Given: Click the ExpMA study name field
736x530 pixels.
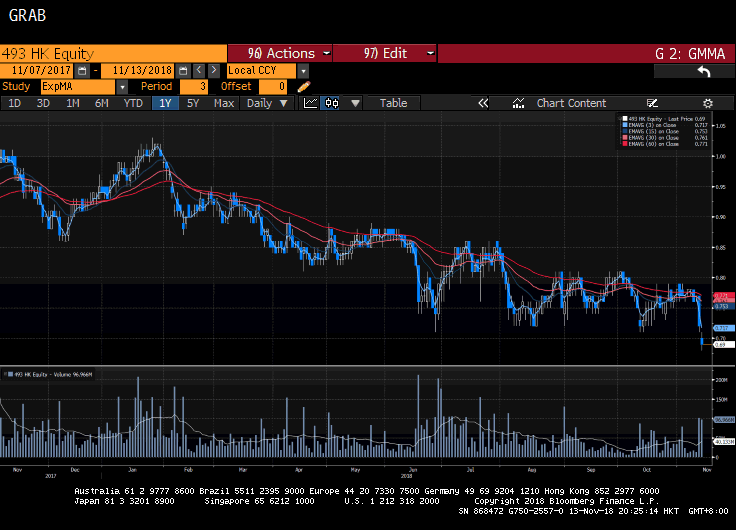Looking at the screenshot, I should pyautogui.click(x=78, y=87).
